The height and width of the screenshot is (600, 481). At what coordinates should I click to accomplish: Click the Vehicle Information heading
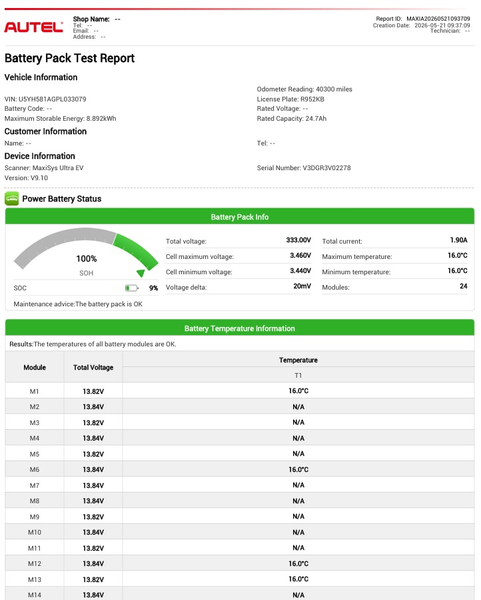coord(41,77)
